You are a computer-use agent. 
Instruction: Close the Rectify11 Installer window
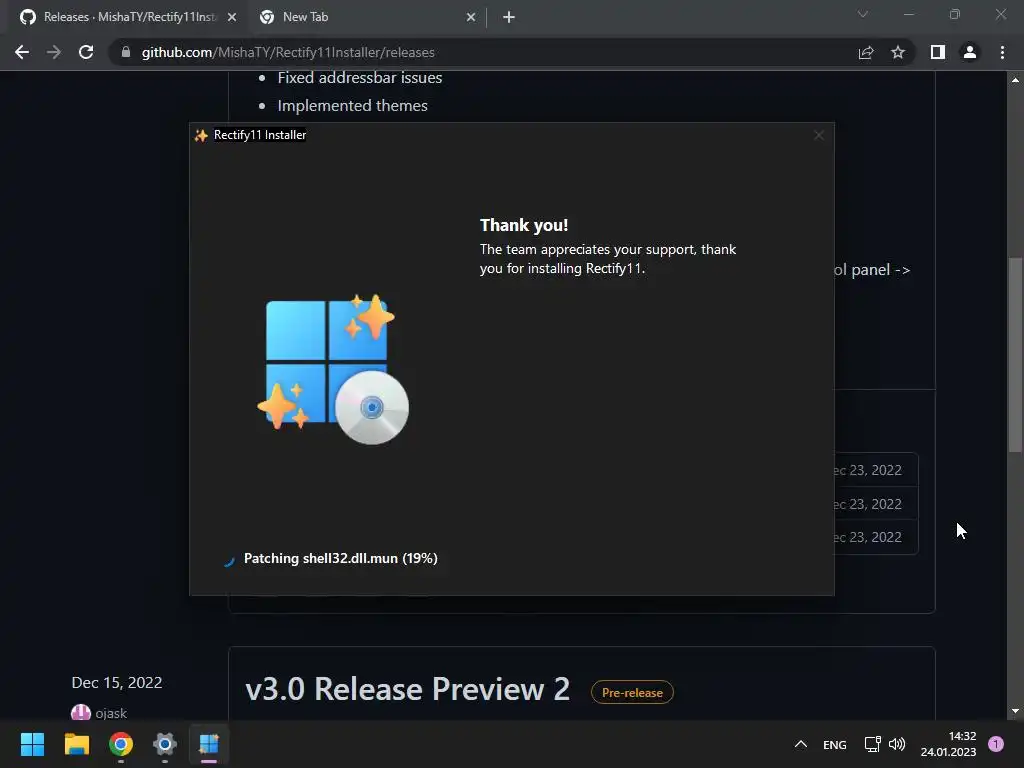818,135
